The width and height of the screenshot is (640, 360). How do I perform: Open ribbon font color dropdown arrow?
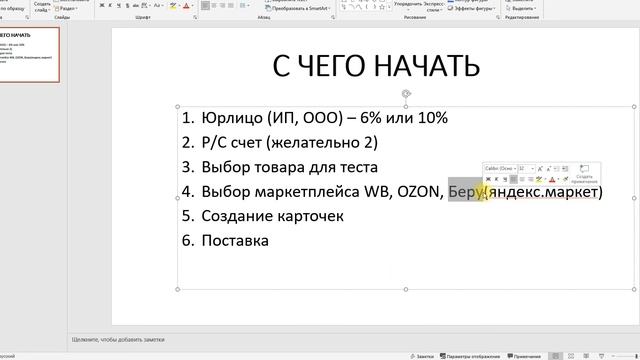click(192, 6)
